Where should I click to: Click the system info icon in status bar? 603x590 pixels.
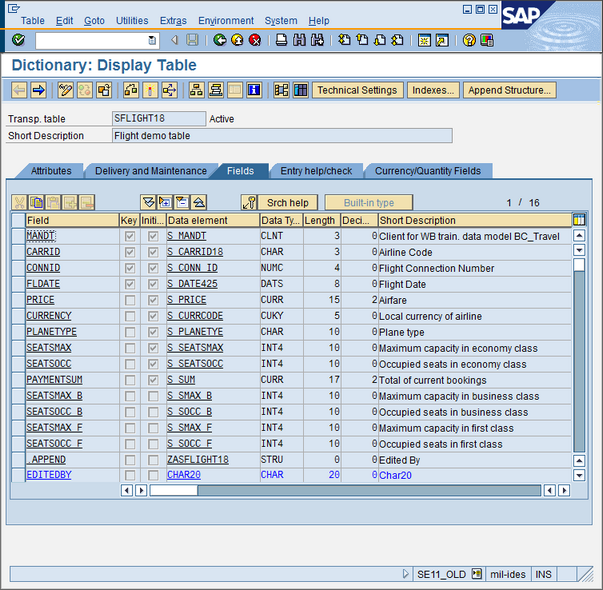[x=476, y=574]
